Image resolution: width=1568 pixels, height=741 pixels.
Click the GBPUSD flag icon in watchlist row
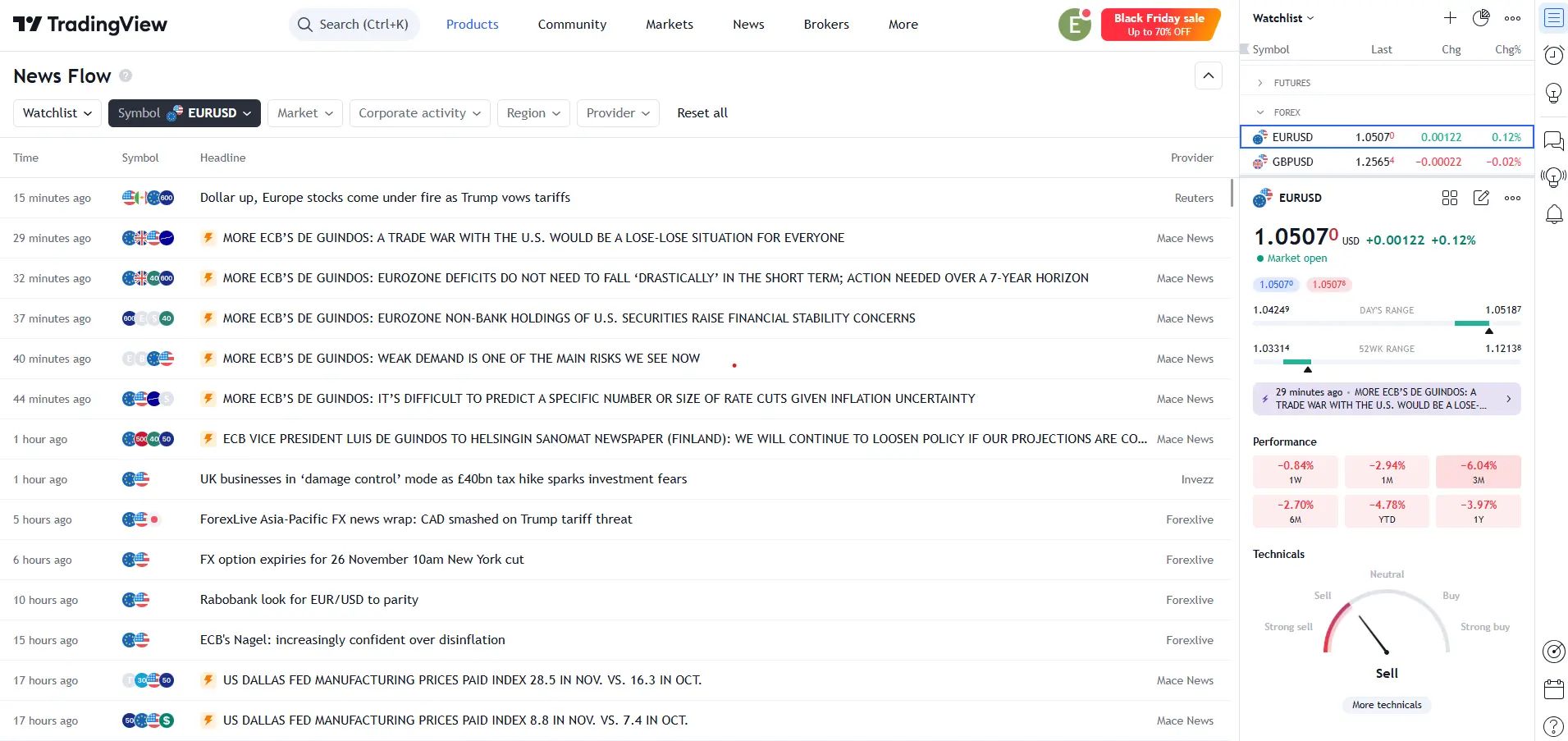point(1260,162)
